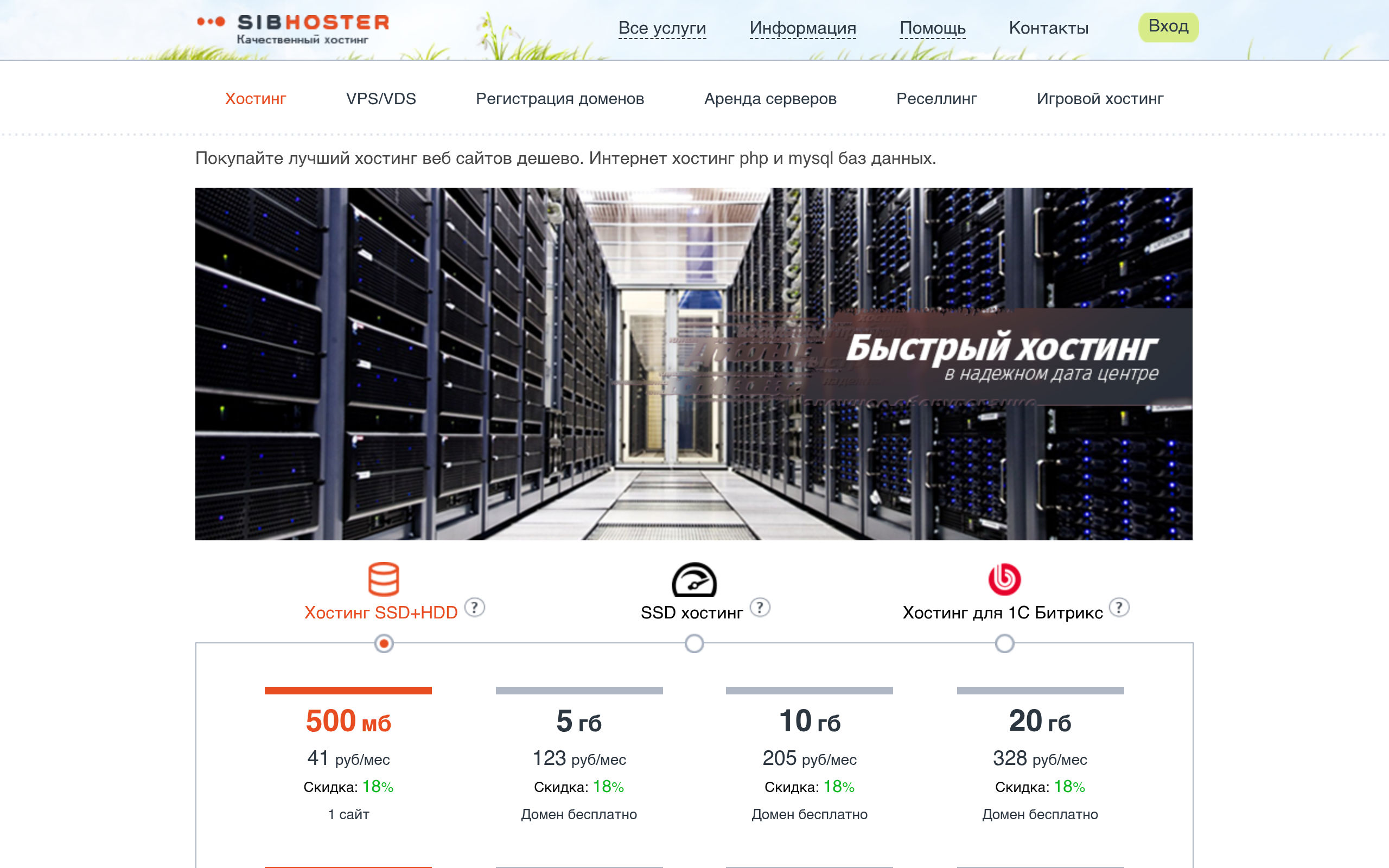Click the 123 руб/мес price

click(579, 758)
